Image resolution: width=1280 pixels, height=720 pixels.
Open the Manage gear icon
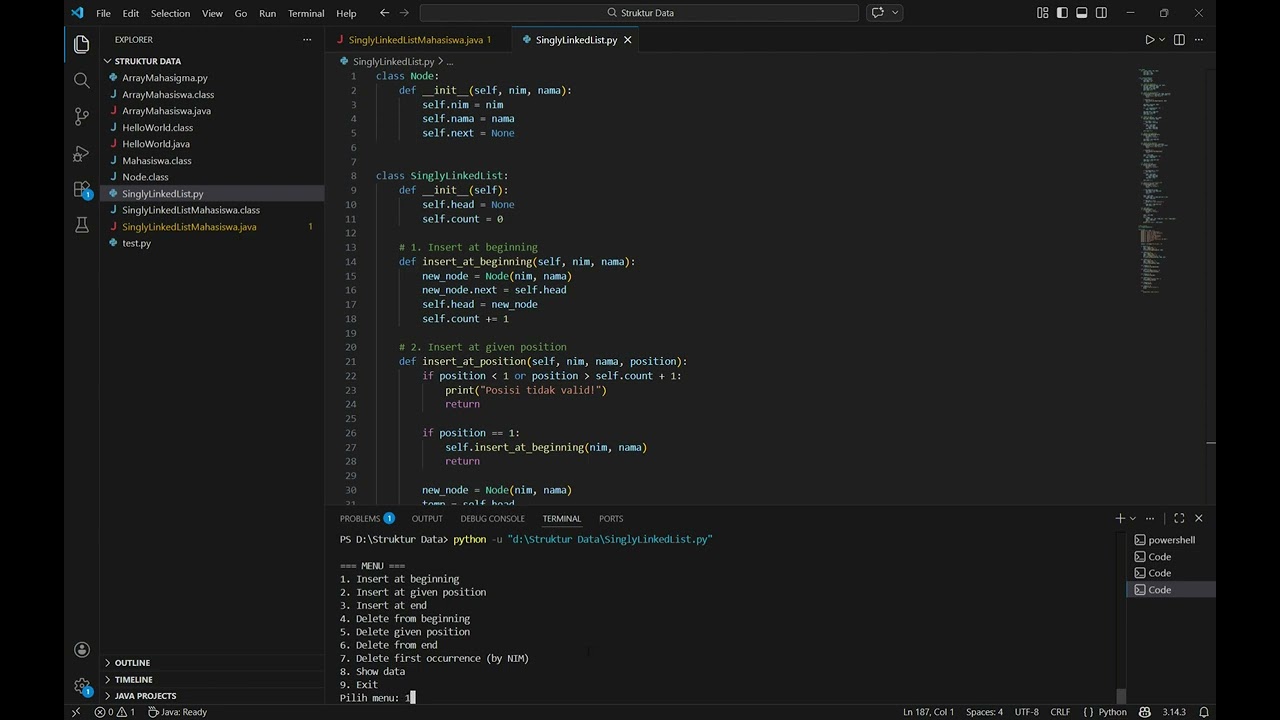[82, 686]
